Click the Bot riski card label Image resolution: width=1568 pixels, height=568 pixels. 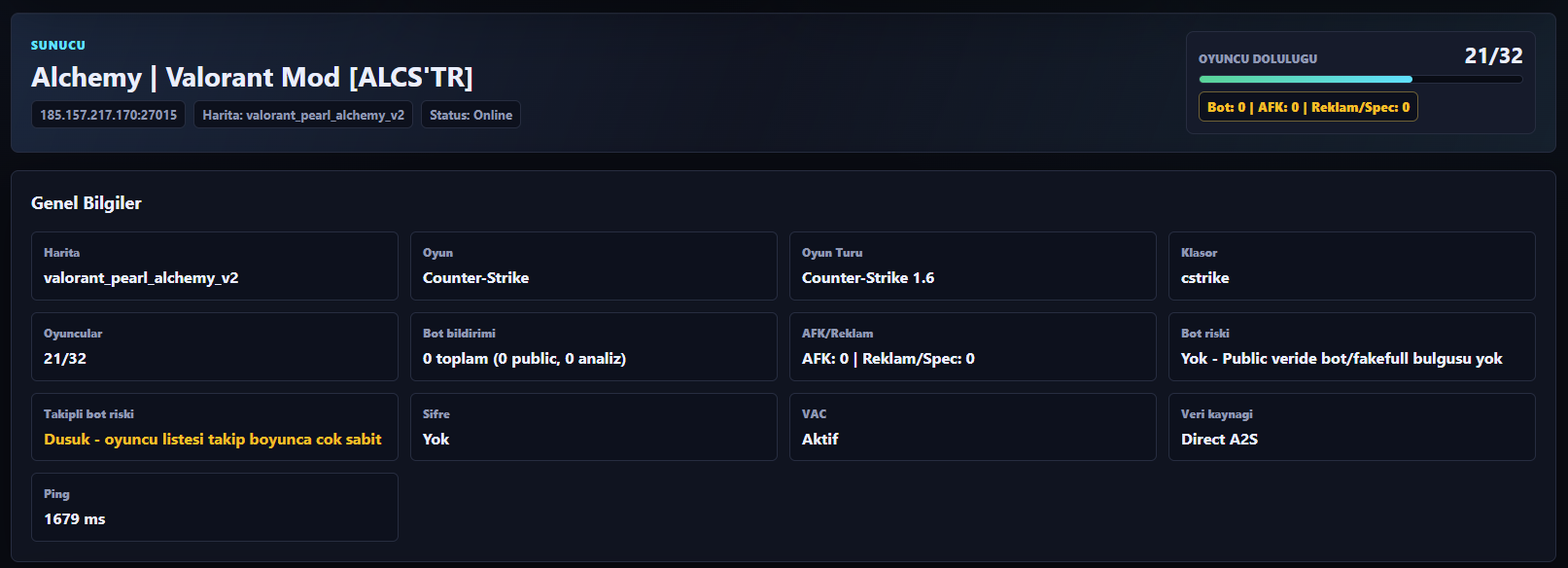pyautogui.click(x=1205, y=333)
